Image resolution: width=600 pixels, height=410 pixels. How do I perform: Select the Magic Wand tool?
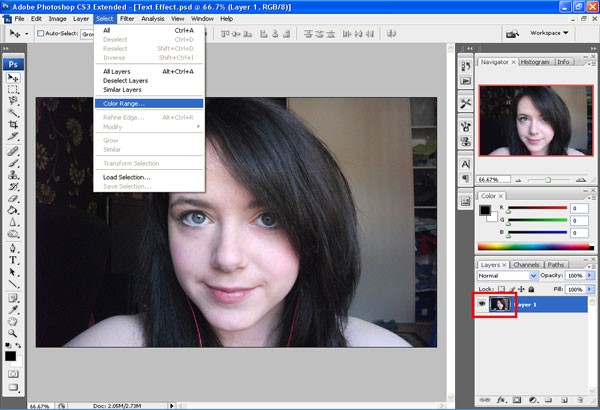tap(13, 113)
